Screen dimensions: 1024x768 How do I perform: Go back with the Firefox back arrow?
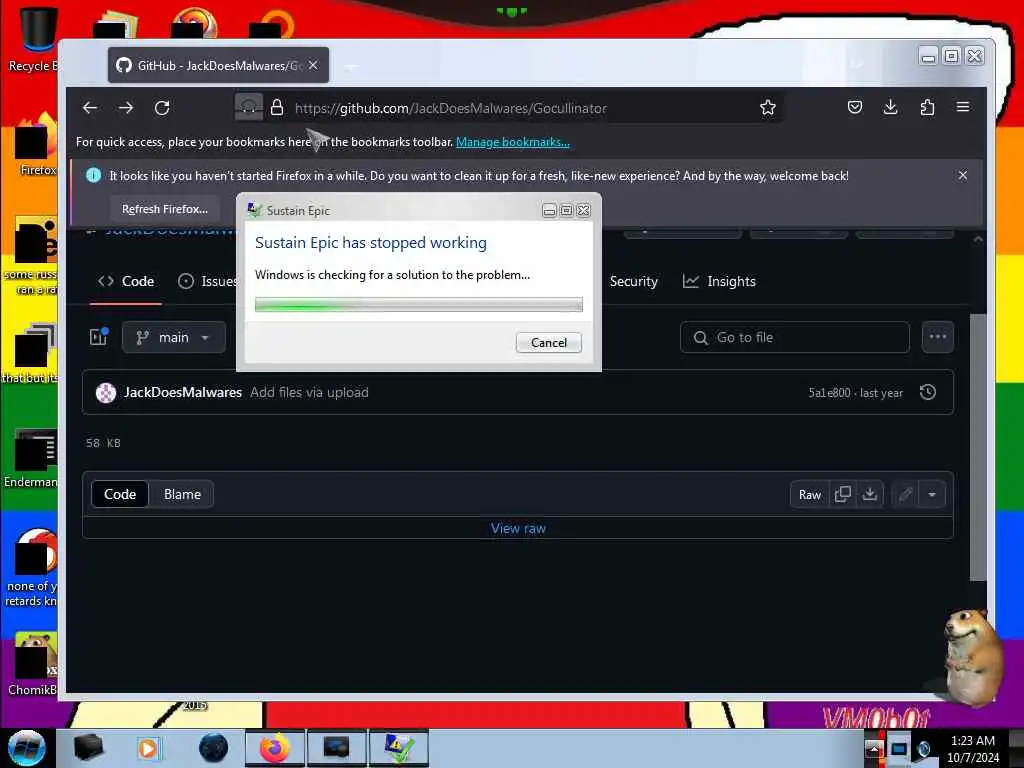point(90,108)
